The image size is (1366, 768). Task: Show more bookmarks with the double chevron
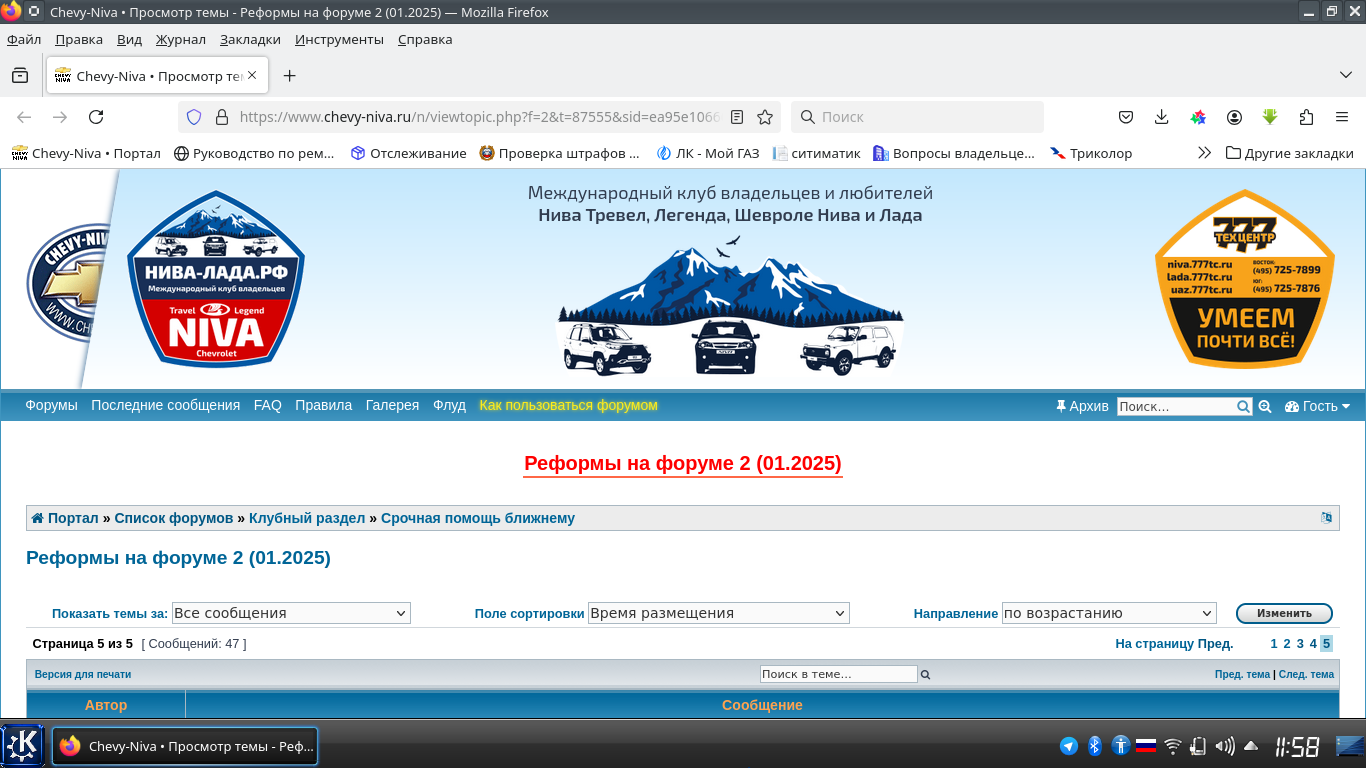(1204, 153)
